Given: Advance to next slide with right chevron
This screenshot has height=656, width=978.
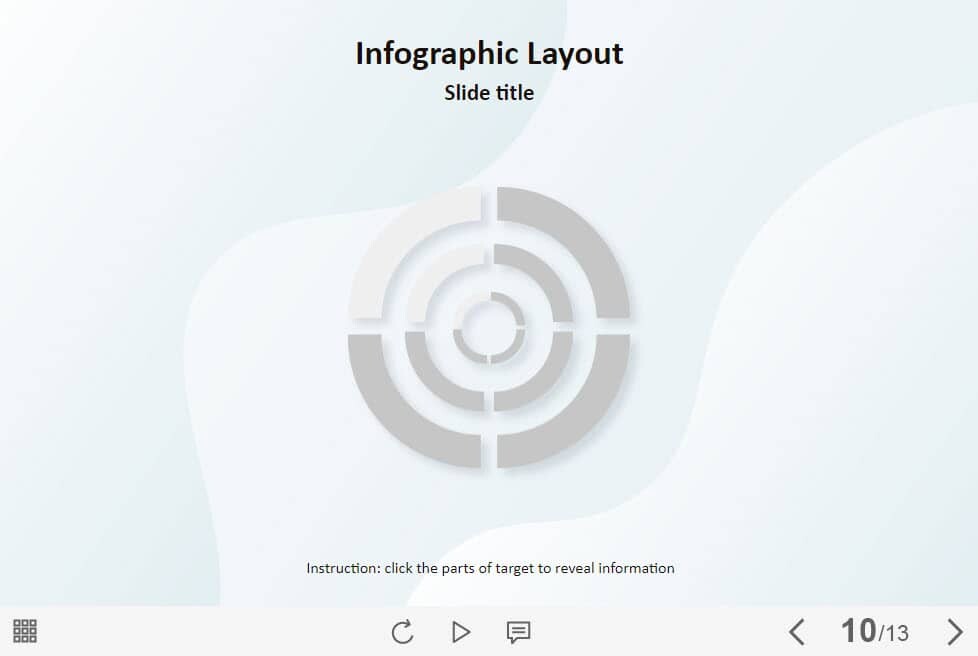Looking at the screenshot, I should [955, 632].
